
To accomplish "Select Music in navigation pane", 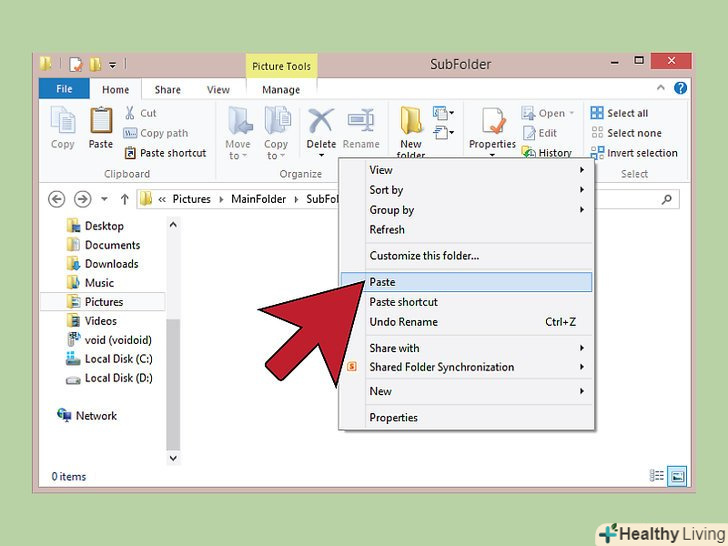I will [90, 283].
